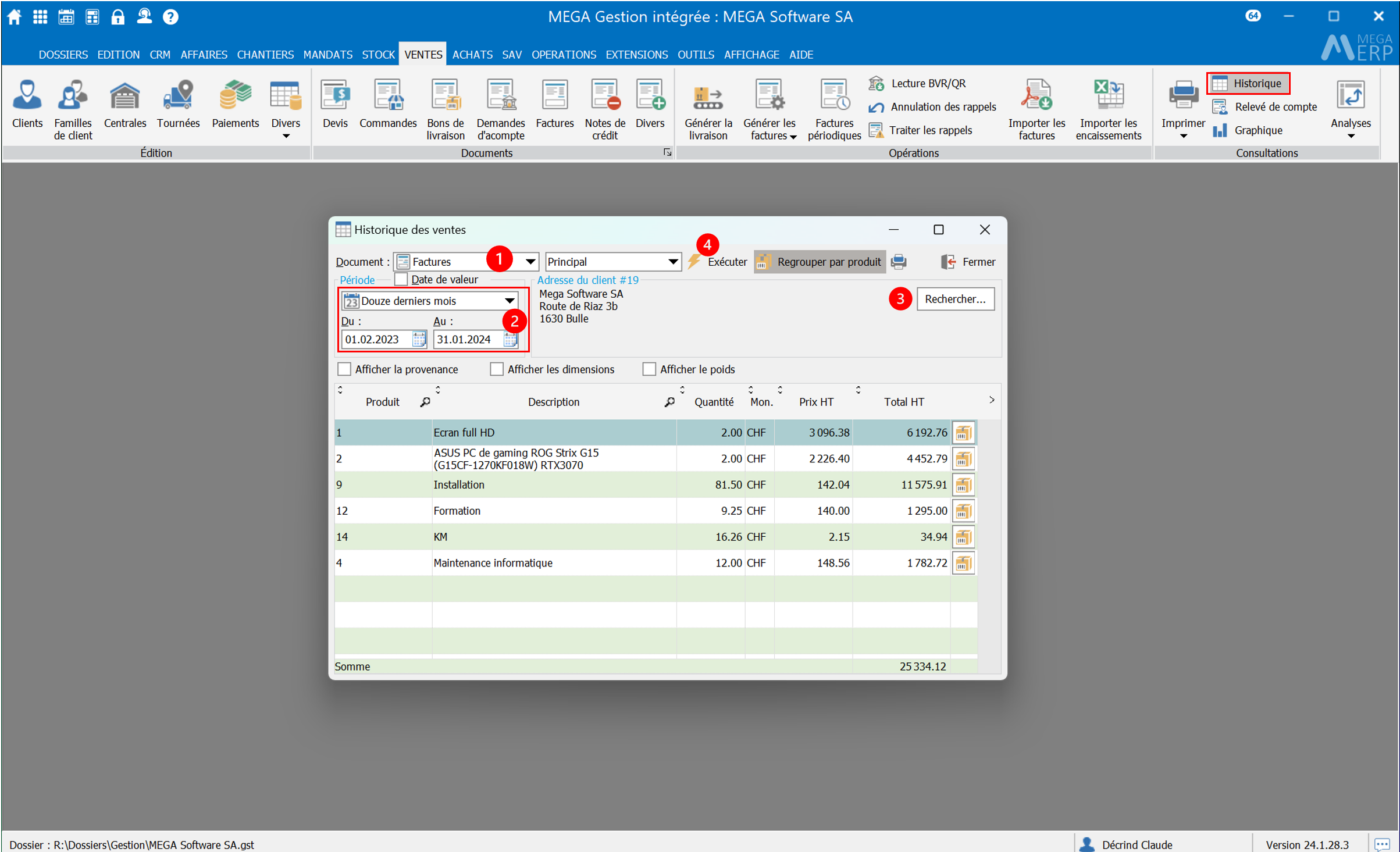Screen dimensions: 1400x852
Task: Open Notes de crédit
Action: pos(605,110)
